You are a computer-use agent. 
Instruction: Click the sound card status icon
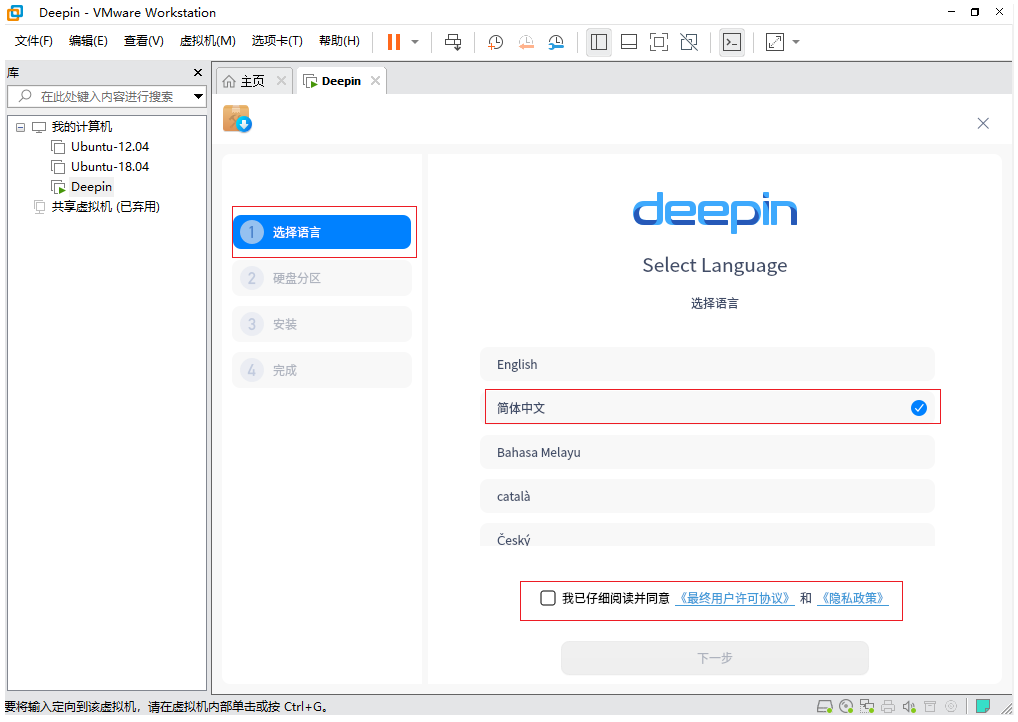click(909, 706)
